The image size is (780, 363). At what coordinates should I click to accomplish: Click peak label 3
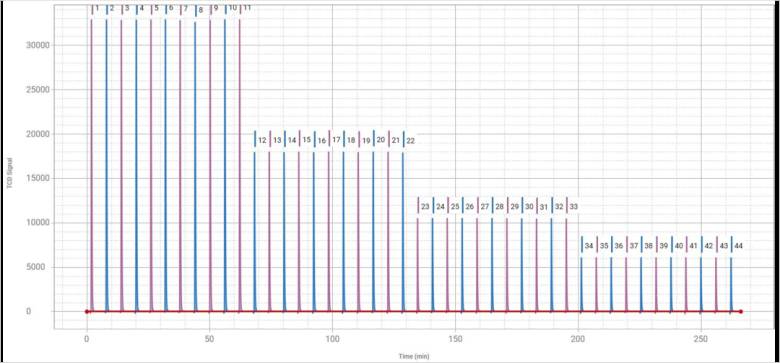pos(127,8)
